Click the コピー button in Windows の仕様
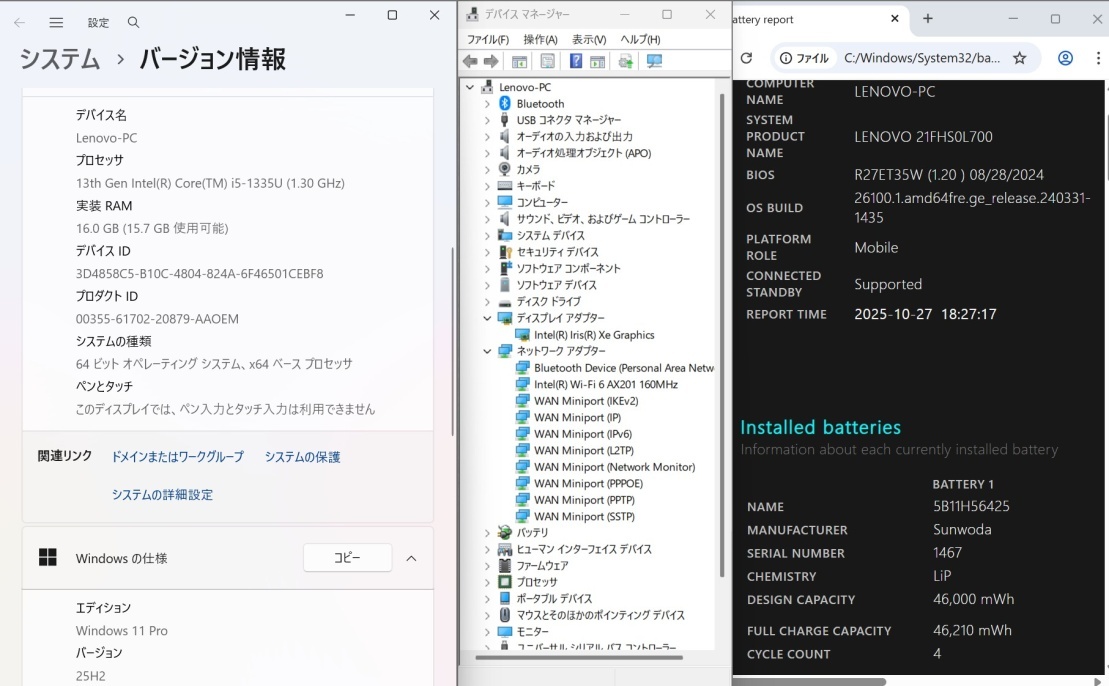 tap(347, 558)
